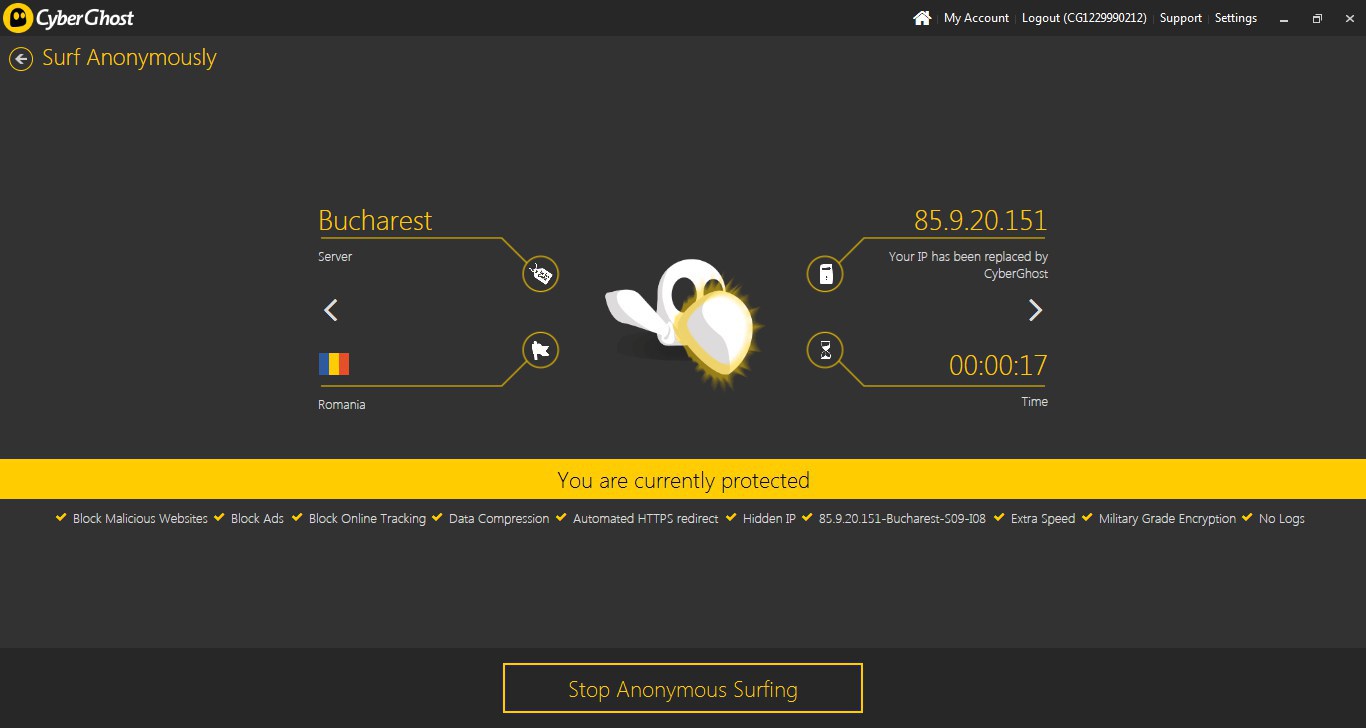Click the Romania country label
1366x728 pixels.
click(x=342, y=405)
